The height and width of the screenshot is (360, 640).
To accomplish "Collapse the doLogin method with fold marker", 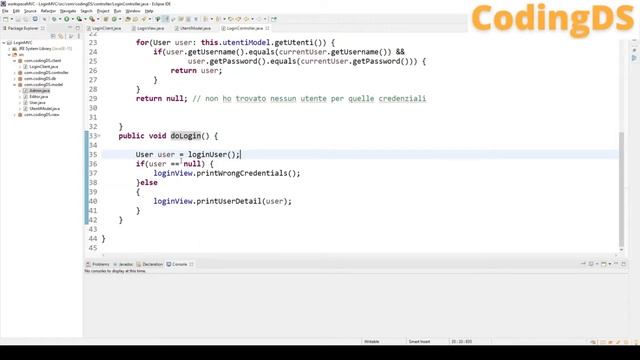I will click(99, 136).
